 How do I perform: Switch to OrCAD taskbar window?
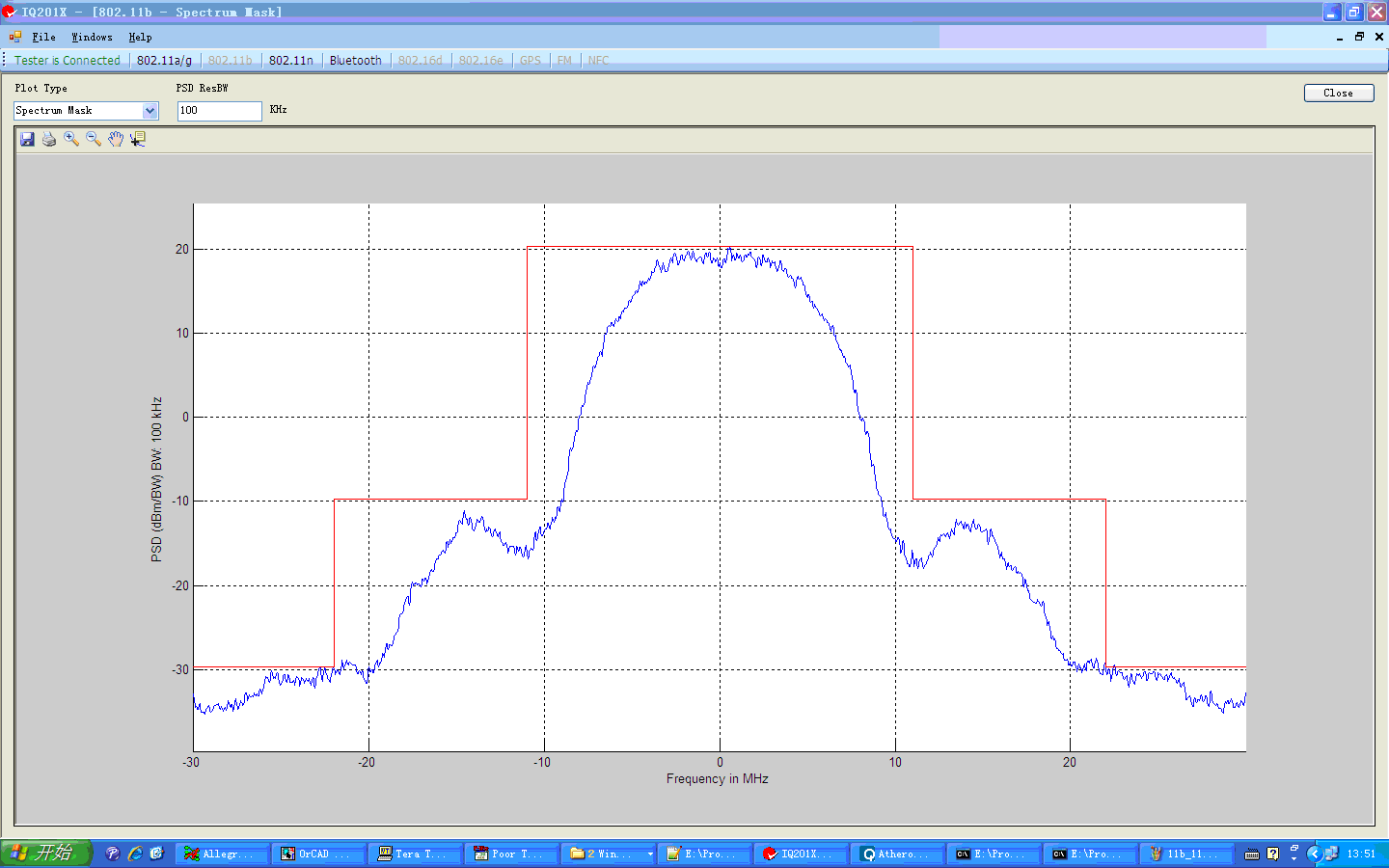(319, 854)
